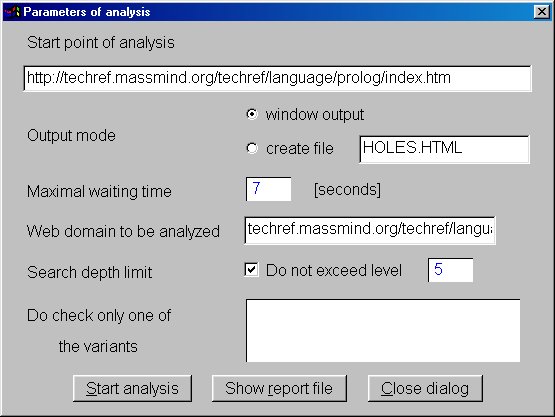Select the window output radio button
The width and height of the screenshot is (555, 417).
[252, 114]
